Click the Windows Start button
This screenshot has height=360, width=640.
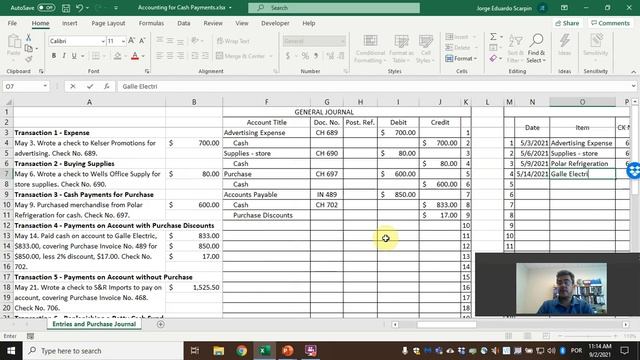click(11, 351)
